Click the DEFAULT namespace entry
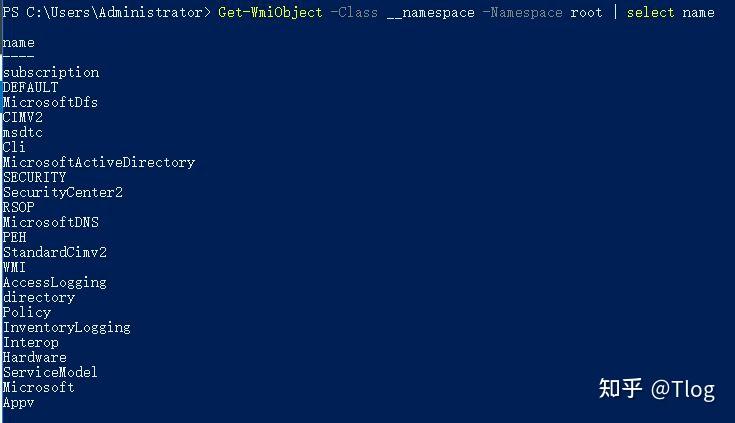The width and height of the screenshot is (735, 423). (x=31, y=87)
